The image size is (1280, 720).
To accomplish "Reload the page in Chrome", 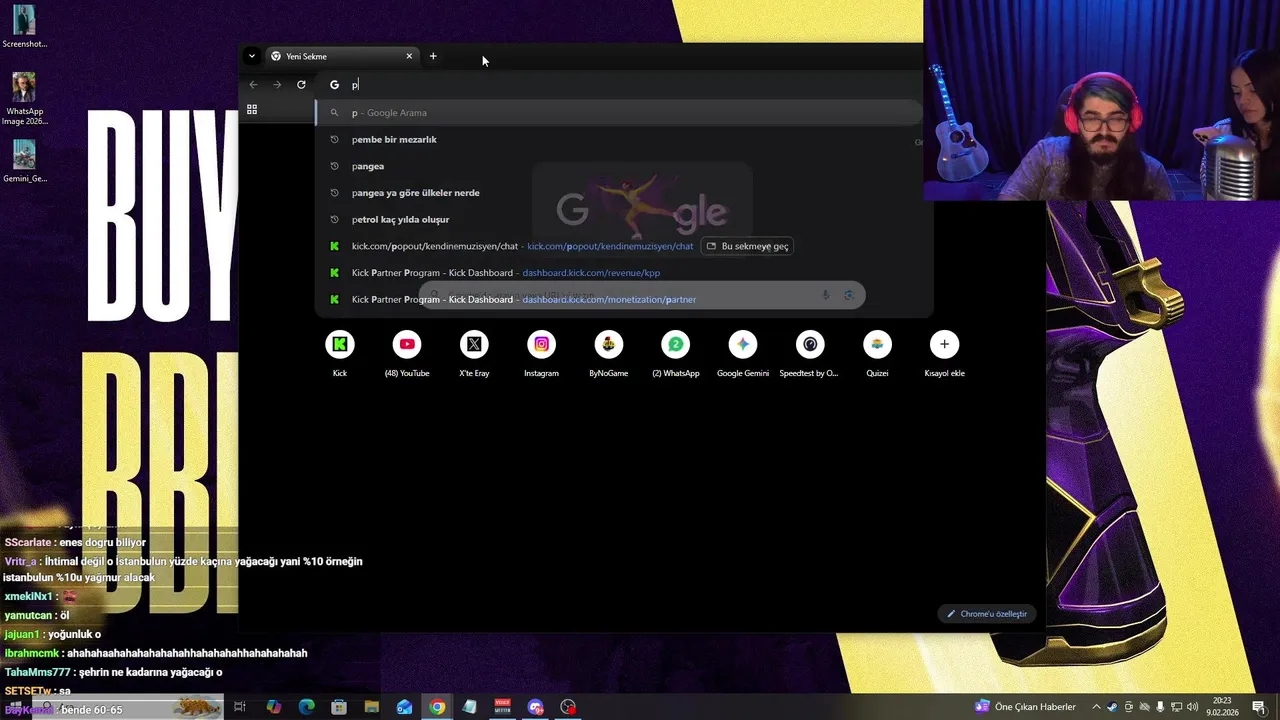I will (301, 84).
